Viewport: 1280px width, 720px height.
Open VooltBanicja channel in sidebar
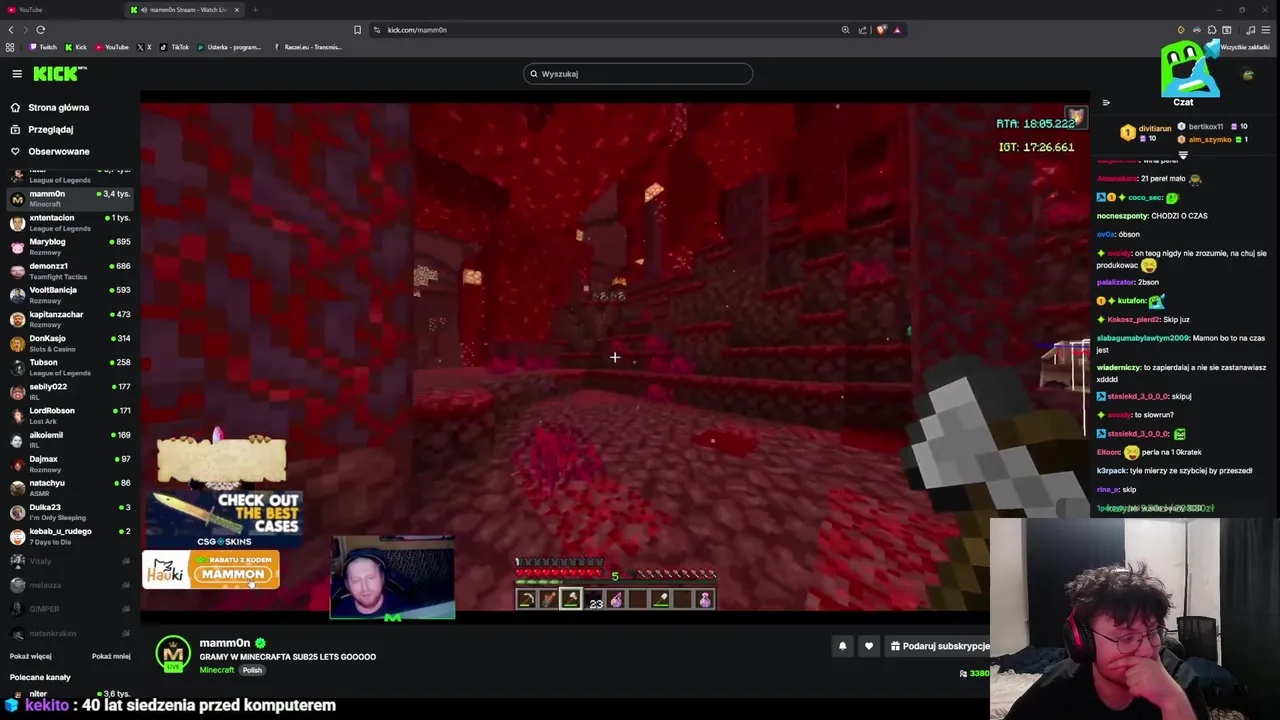click(x=70, y=294)
